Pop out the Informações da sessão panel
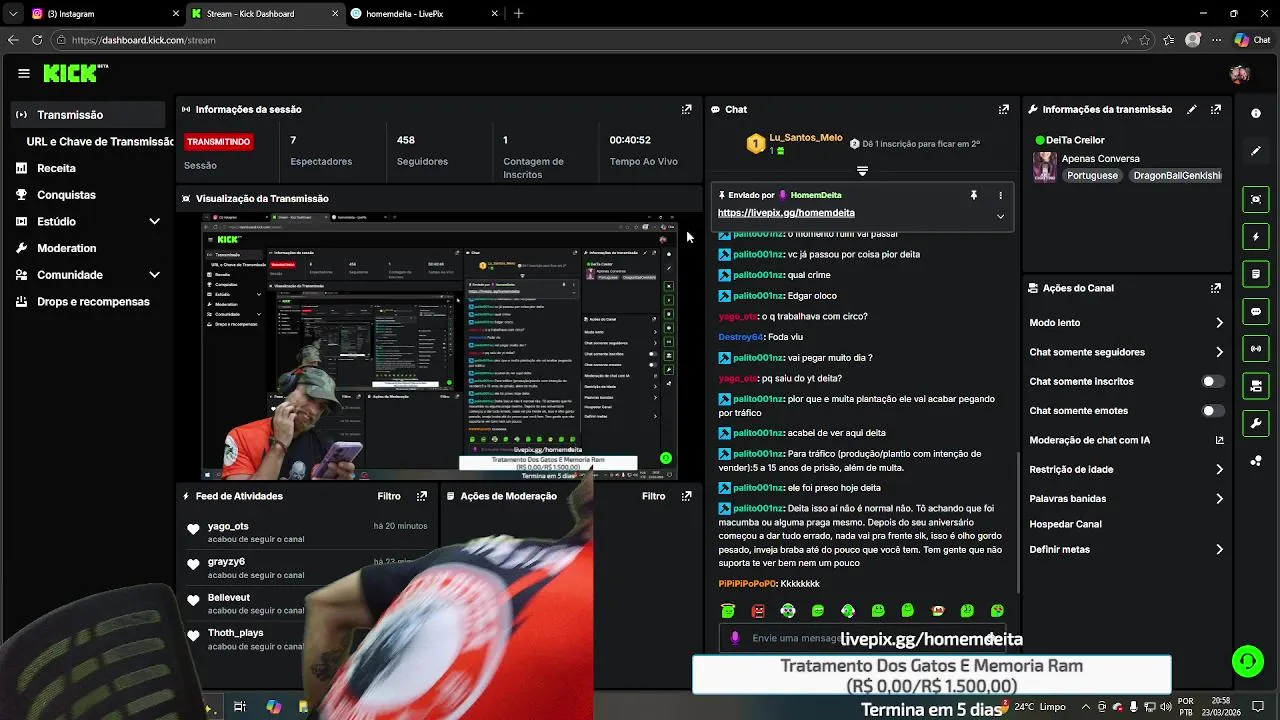This screenshot has width=1280, height=720. (x=686, y=109)
